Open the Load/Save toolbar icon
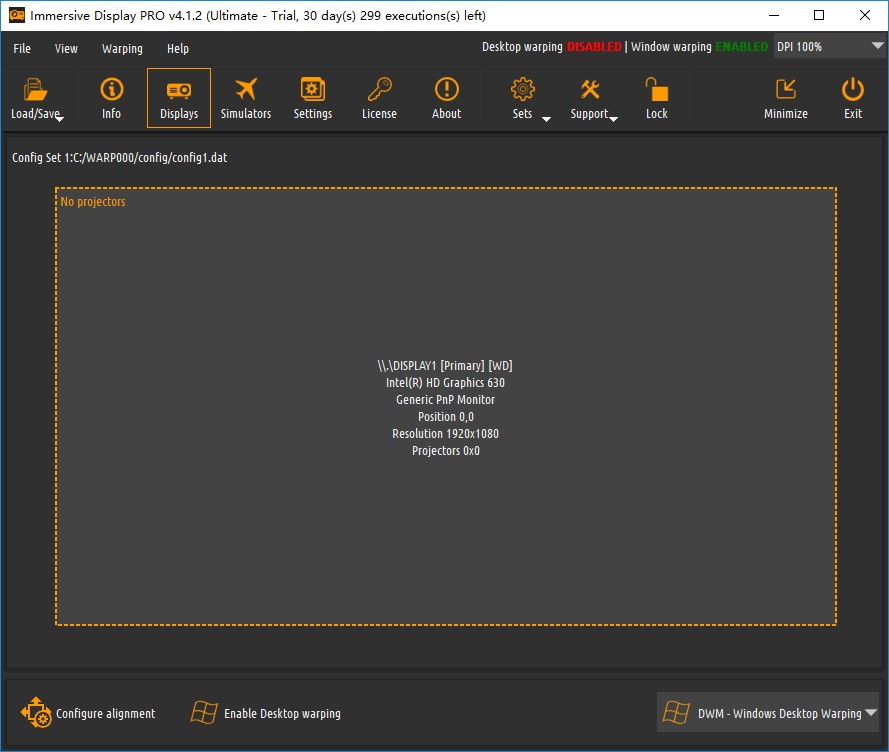 tap(35, 90)
